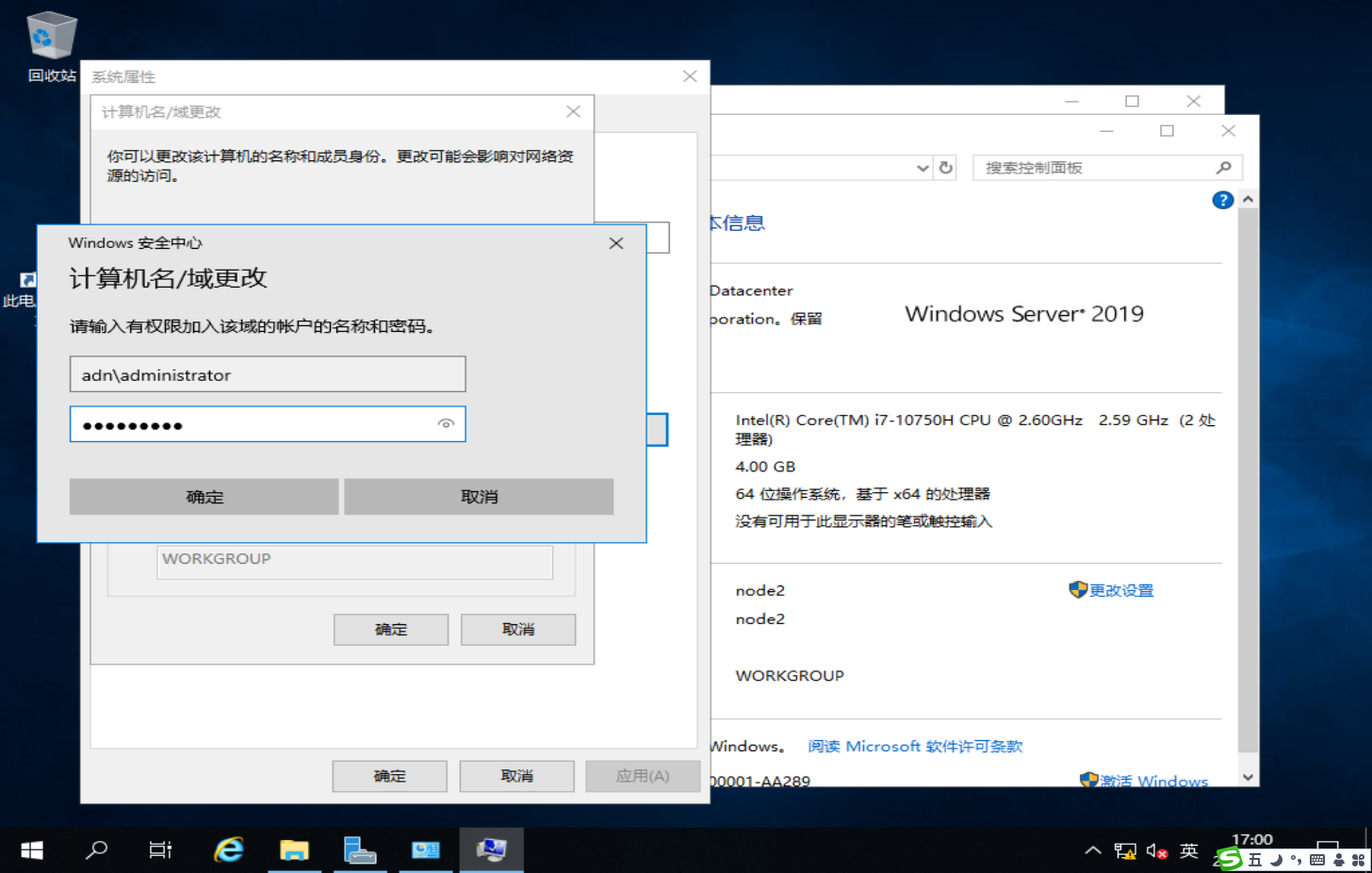
Task: Toggle Chinese punctuation on the IME bar
Action: [1297, 860]
